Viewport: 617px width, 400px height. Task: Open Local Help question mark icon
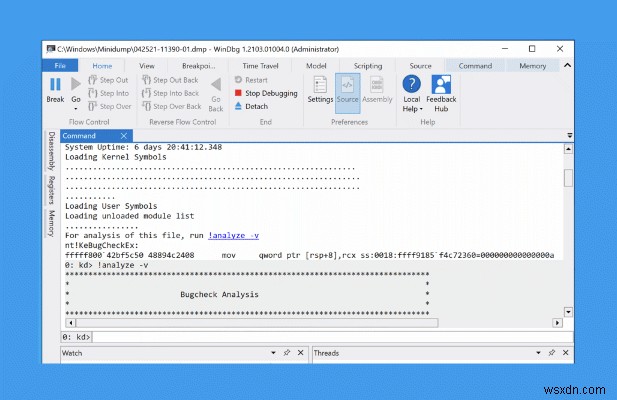click(412, 84)
